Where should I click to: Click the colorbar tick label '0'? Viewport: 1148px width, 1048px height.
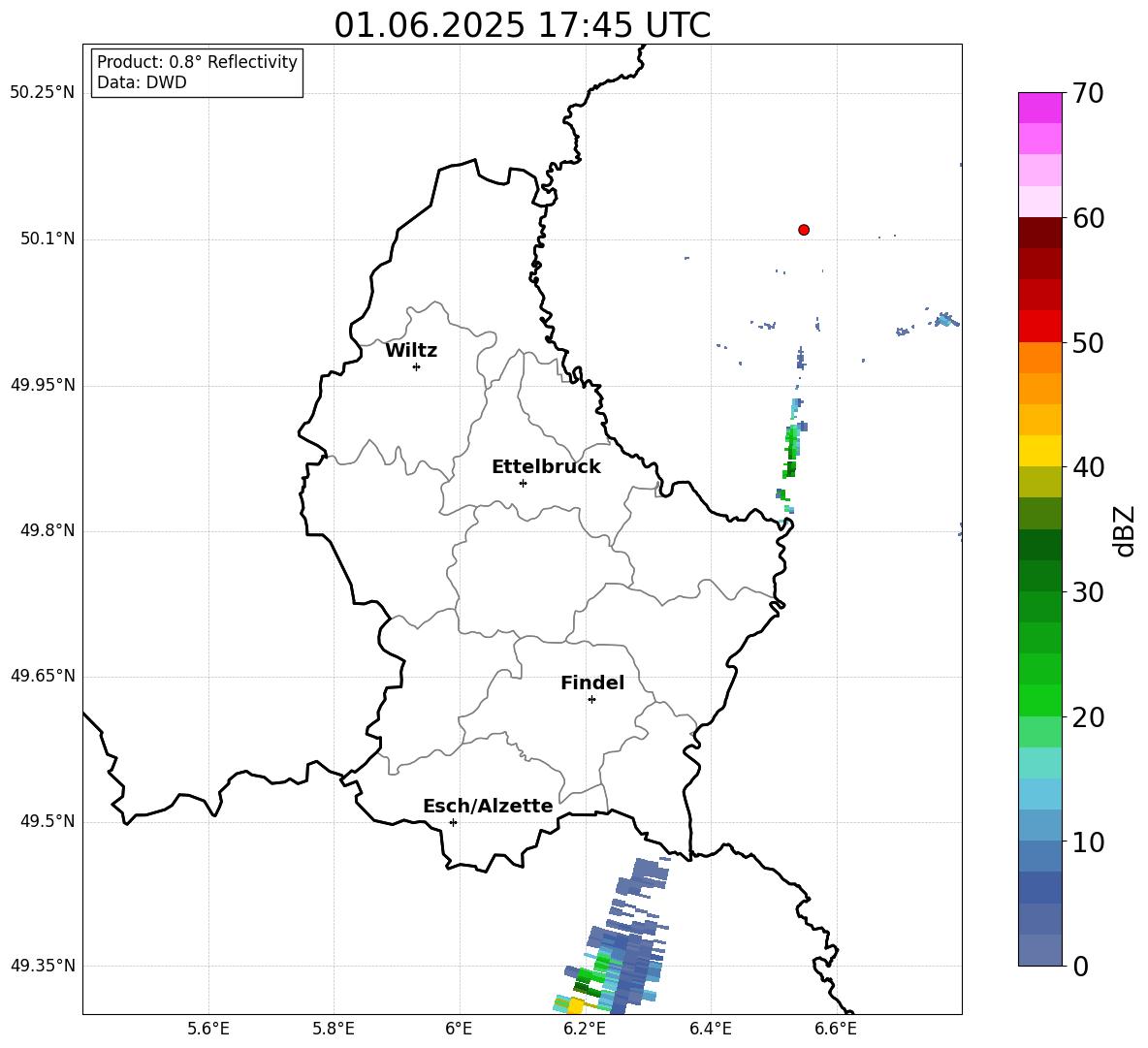pyautogui.click(x=1080, y=966)
